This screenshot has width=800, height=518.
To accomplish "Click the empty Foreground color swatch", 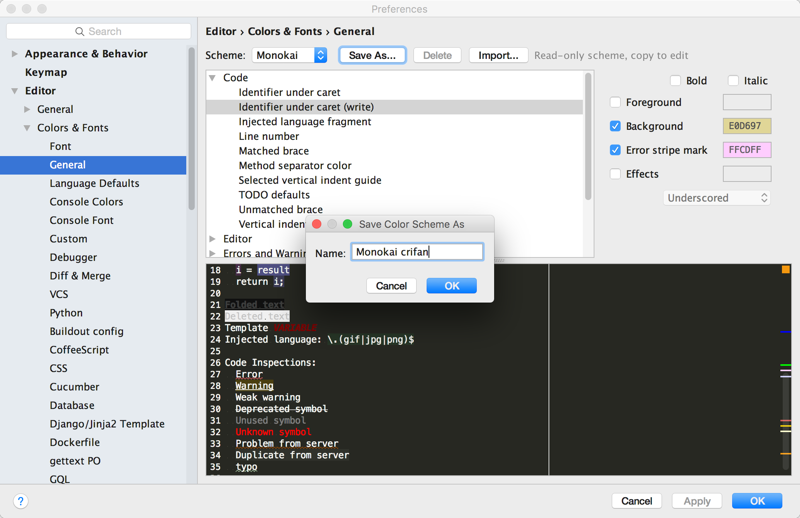I will pos(747,103).
